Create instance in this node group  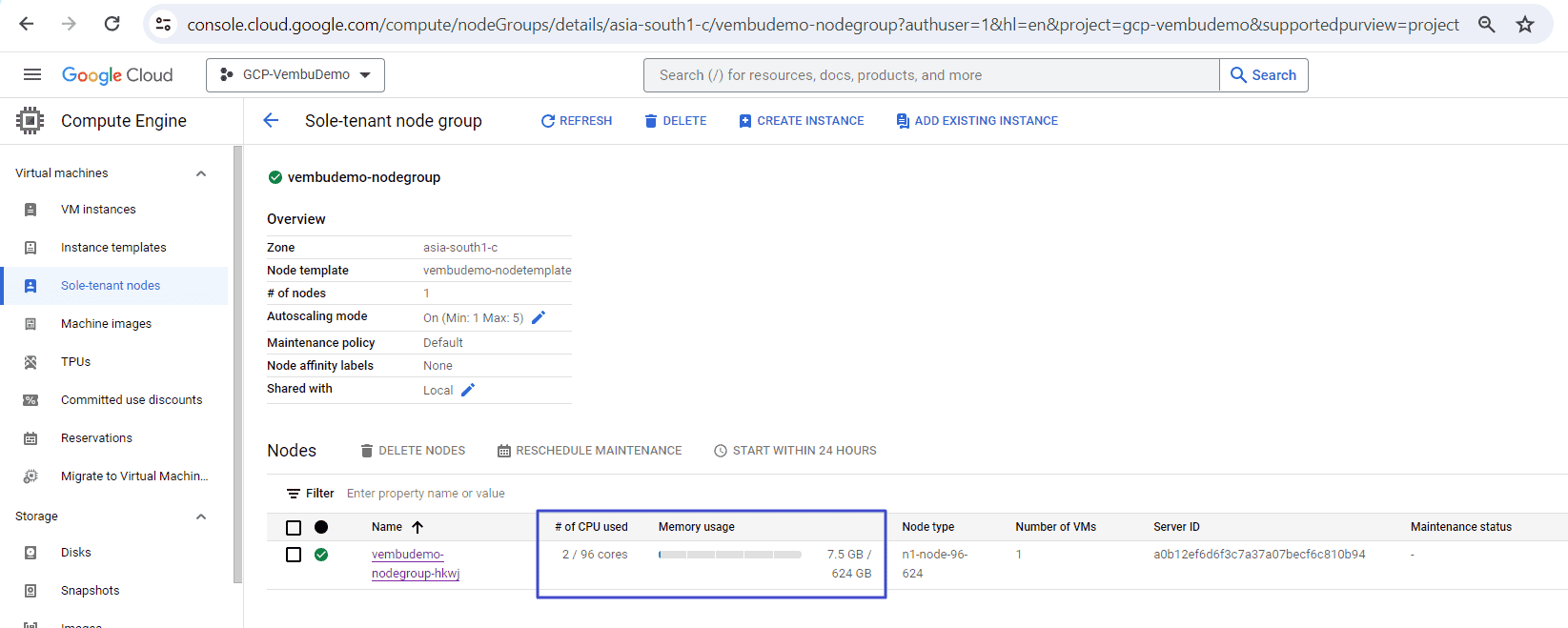tap(802, 121)
